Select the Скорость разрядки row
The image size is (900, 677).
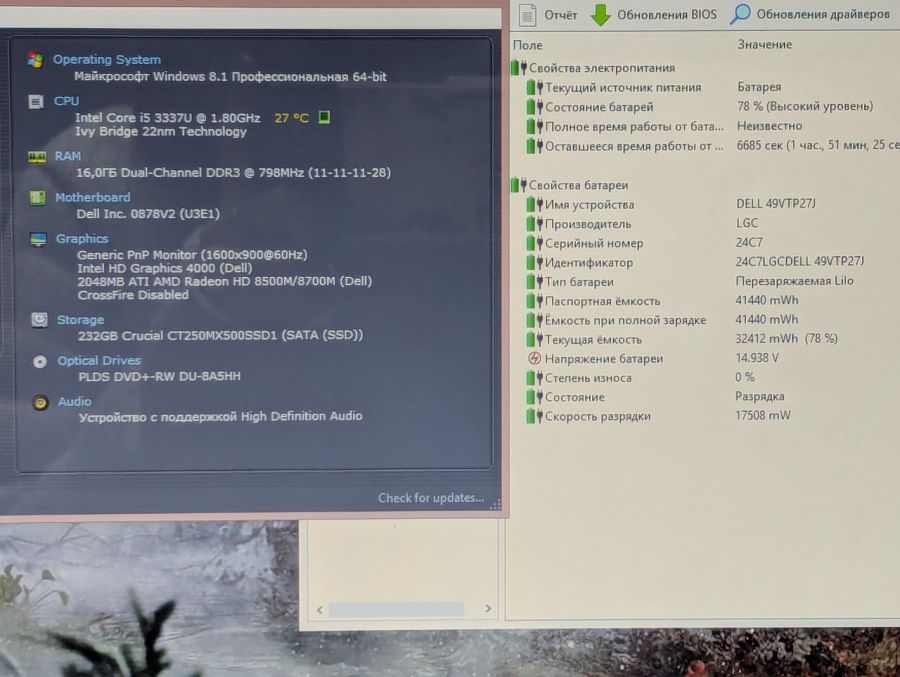point(712,416)
